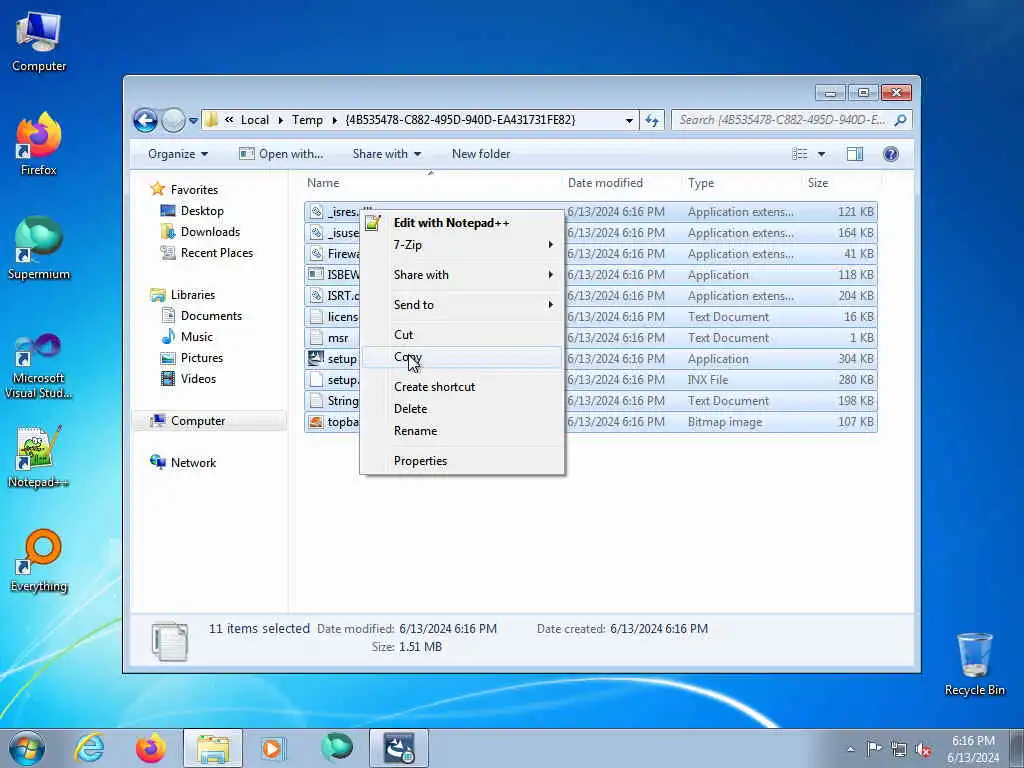Open Internet Explorer from the taskbar
The width and height of the screenshot is (1024, 768).
(89, 748)
